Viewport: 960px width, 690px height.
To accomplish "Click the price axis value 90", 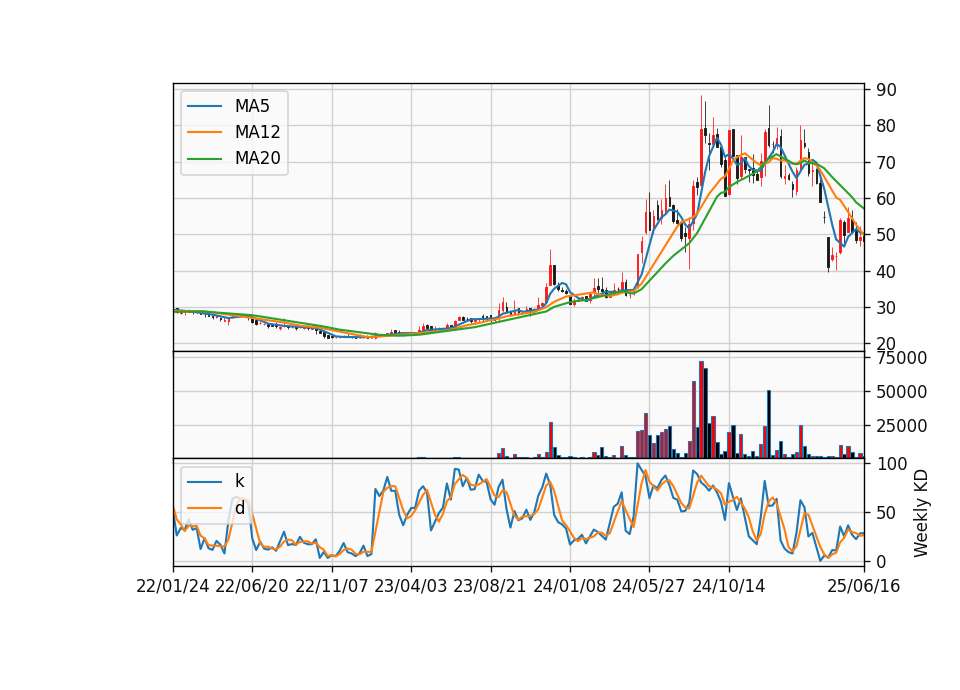I will (x=886, y=90).
